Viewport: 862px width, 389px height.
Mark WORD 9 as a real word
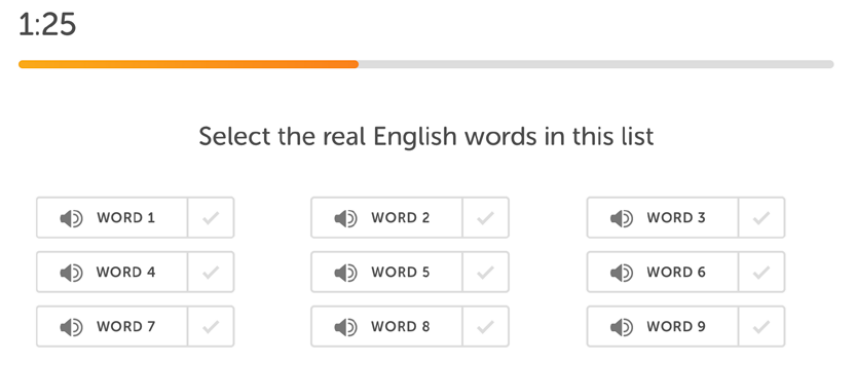coord(761,327)
